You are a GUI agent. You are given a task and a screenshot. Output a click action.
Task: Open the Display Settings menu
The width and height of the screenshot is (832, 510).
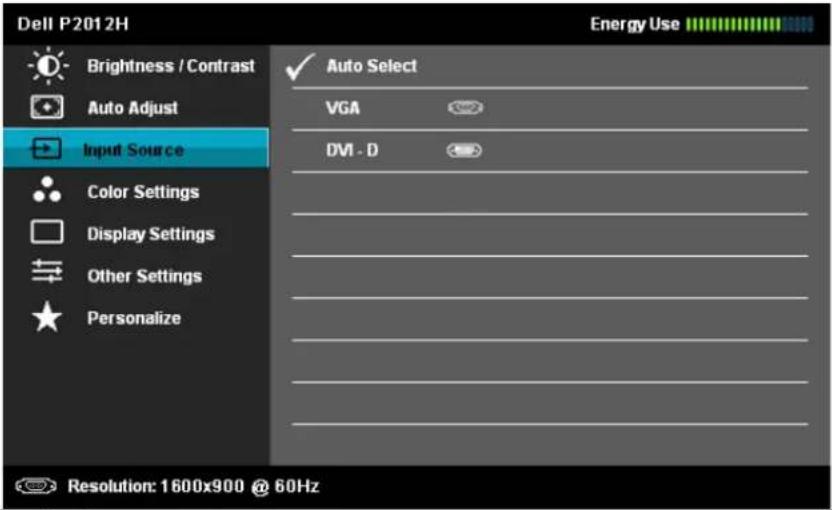(136, 234)
